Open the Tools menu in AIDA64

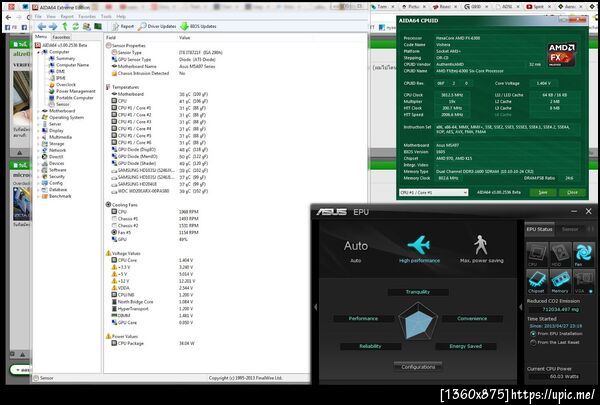coord(106,16)
